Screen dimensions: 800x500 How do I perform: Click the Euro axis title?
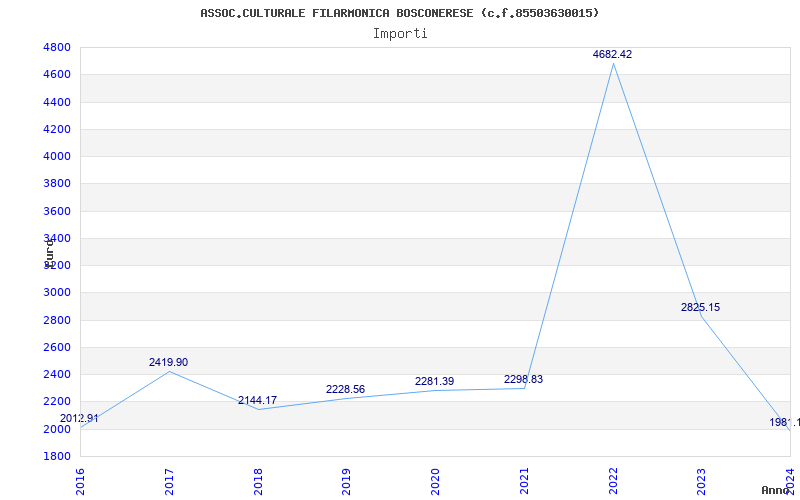pyautogui.click(x=49, y=252)
